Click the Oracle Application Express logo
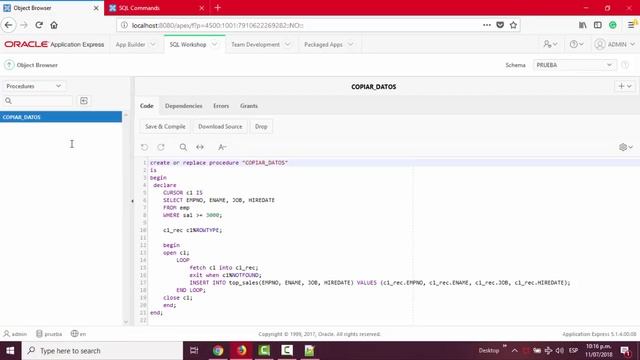Screen dimensions: 640x360 pos(54,44)
